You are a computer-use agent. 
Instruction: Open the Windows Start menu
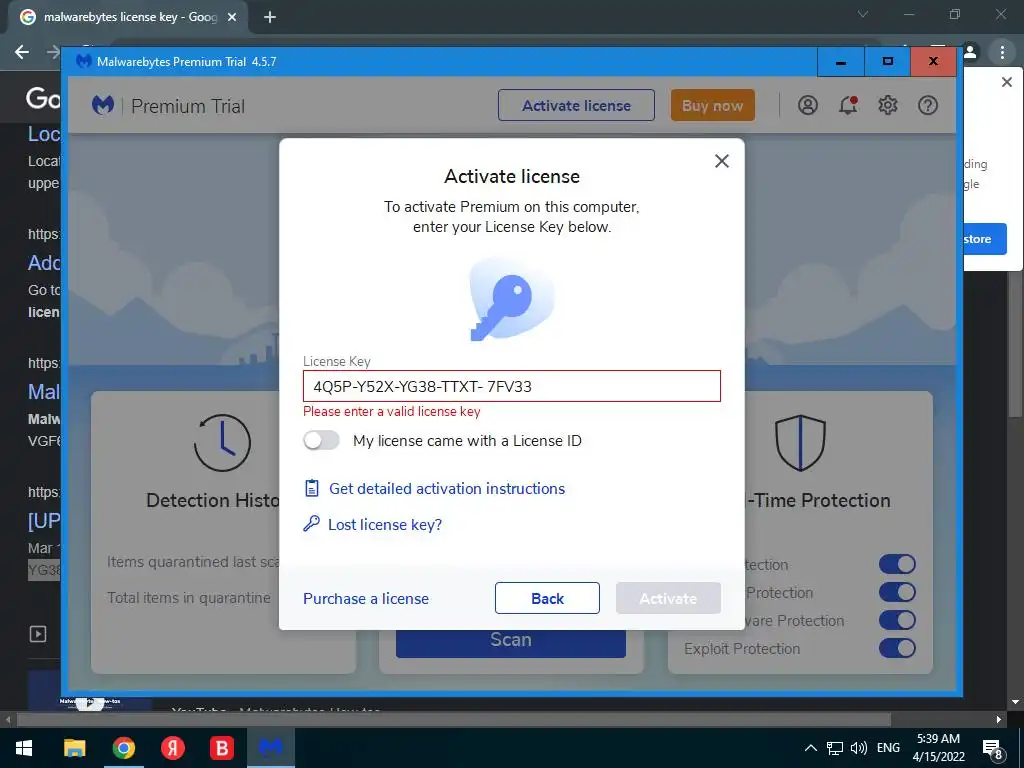[24, 748]
